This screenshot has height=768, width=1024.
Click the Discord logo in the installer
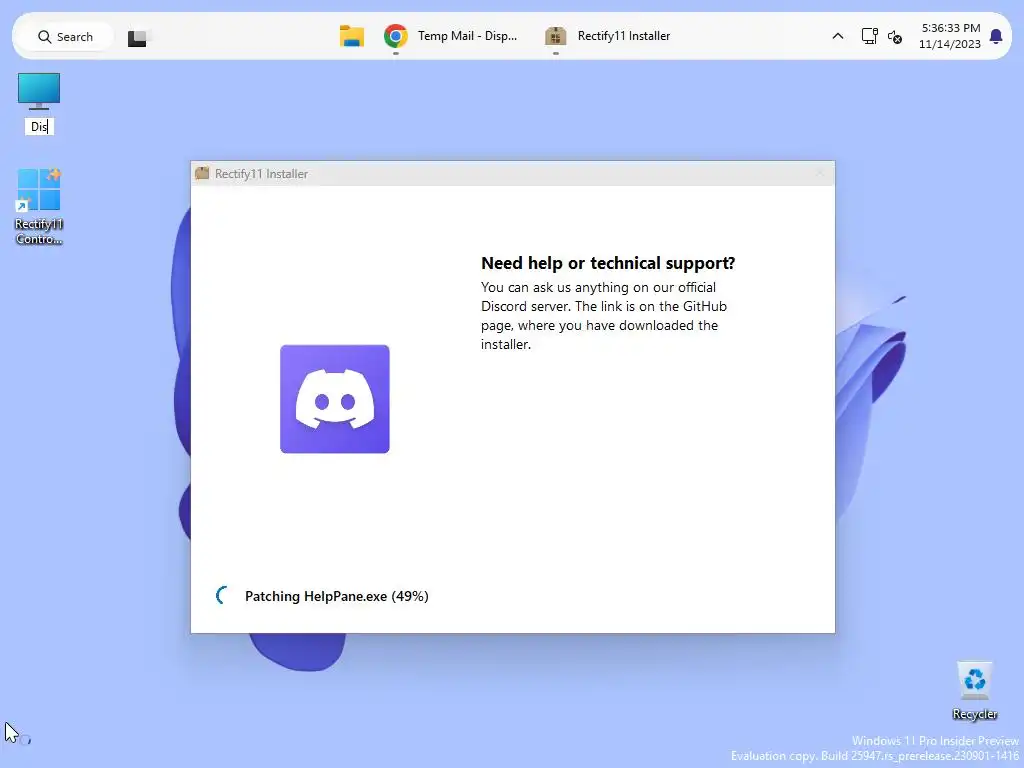pos(334,399)
